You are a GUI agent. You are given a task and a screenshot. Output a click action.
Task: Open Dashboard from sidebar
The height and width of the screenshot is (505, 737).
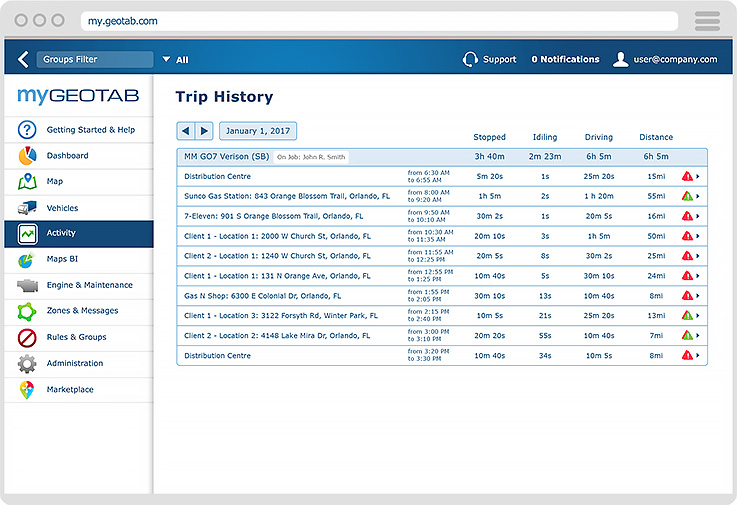(79, 156)
